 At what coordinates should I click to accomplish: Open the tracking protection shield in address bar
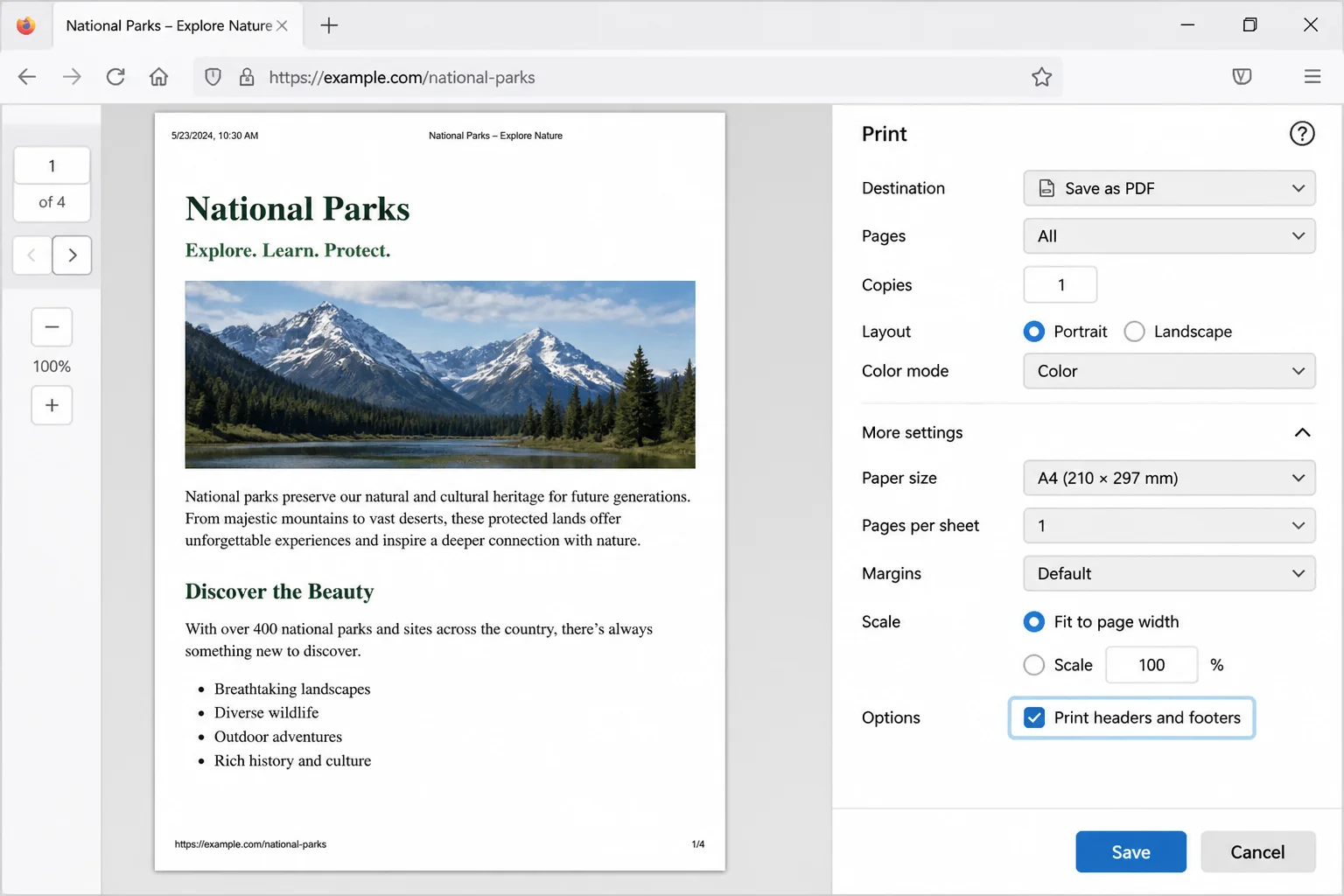point(213,77)
